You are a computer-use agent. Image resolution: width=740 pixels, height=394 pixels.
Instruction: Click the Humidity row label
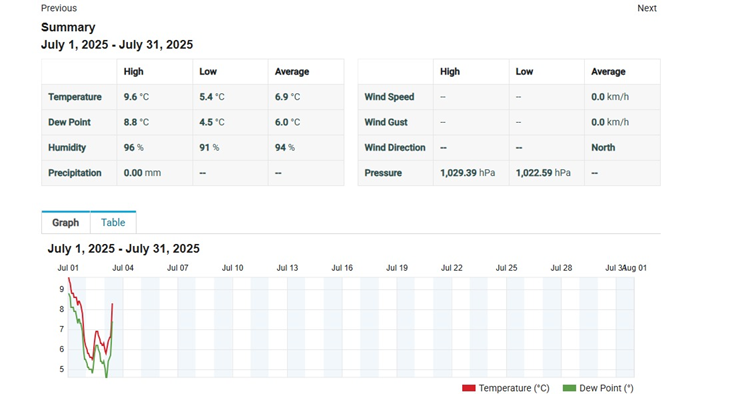pos(67,148)
